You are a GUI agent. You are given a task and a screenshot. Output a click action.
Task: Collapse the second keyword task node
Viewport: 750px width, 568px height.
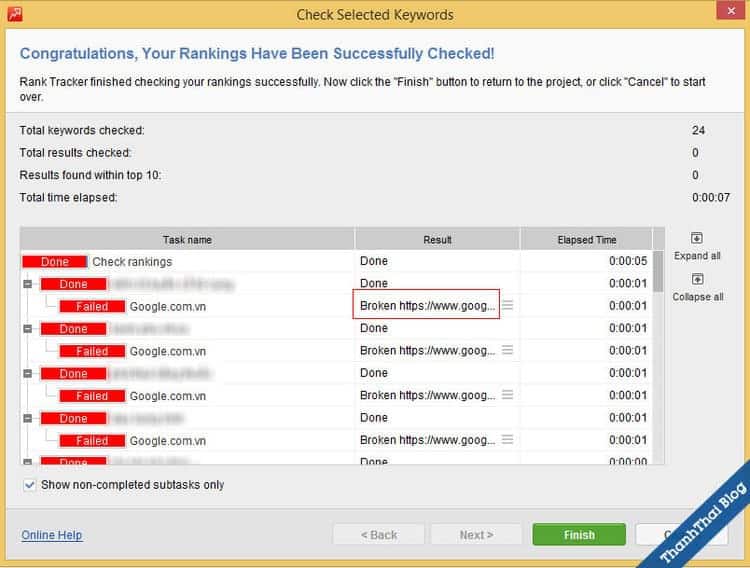(x=27, y=329)
